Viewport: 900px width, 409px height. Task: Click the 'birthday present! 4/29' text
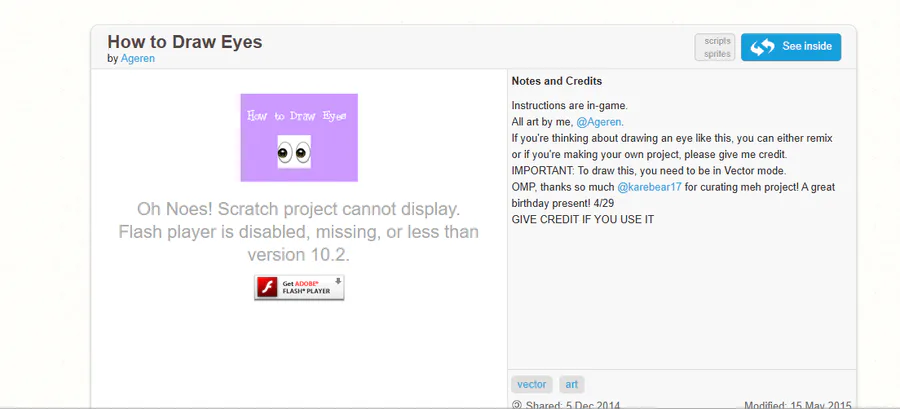563,203
